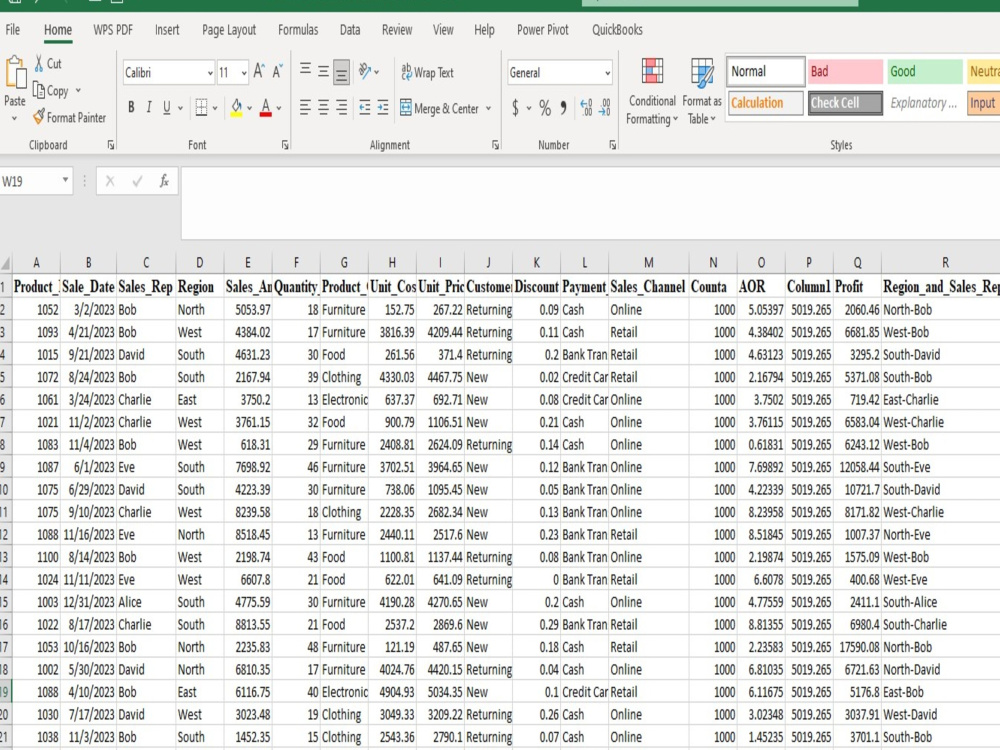Open the Alignment group dialog launcher
Viewport: 1000px width, 750px height.
[x=496, y=145]
